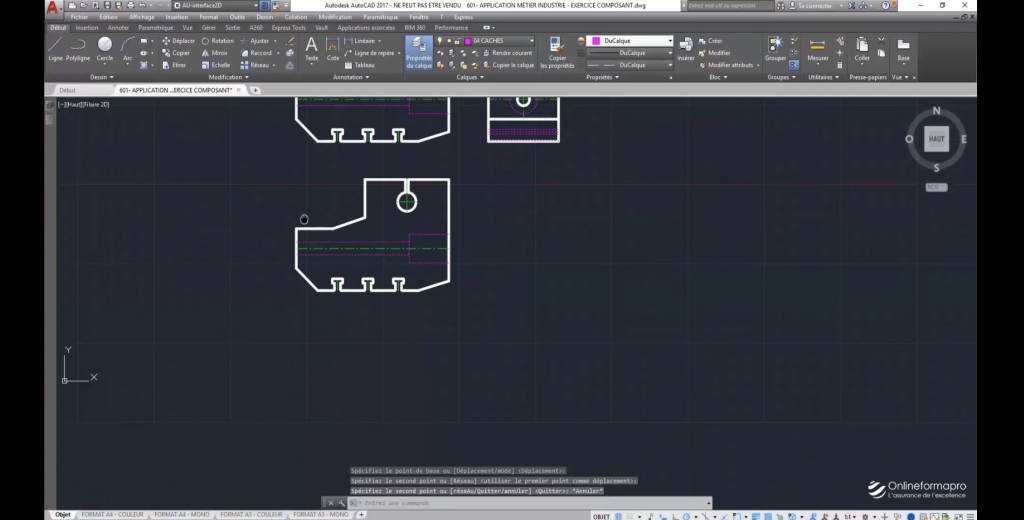Screen dimensions: 1024x520
Task: Insert a Tableau from Annotation panel
Action: tap(360, 65)
